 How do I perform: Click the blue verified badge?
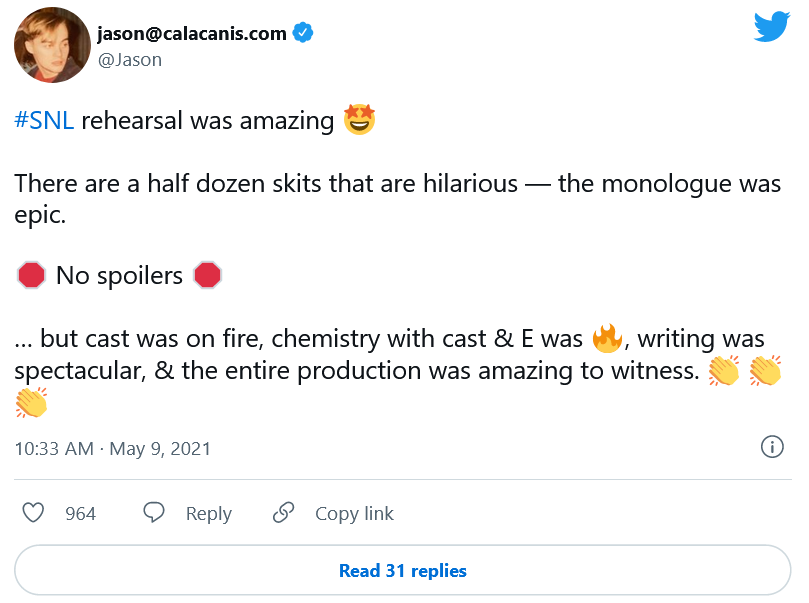coord(303,33)
